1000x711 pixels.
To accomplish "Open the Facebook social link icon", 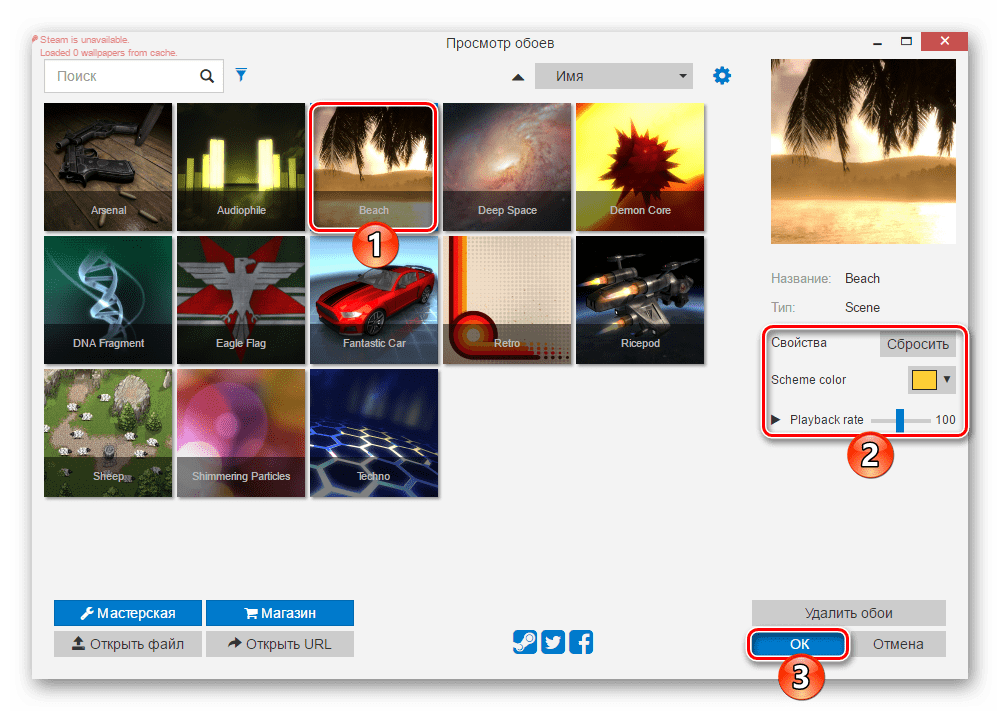I will click(x=581, y=642).
